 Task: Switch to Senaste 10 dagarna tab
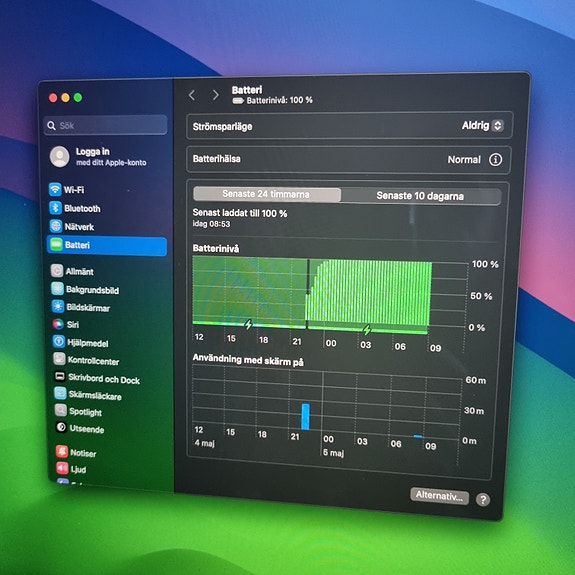420,196
